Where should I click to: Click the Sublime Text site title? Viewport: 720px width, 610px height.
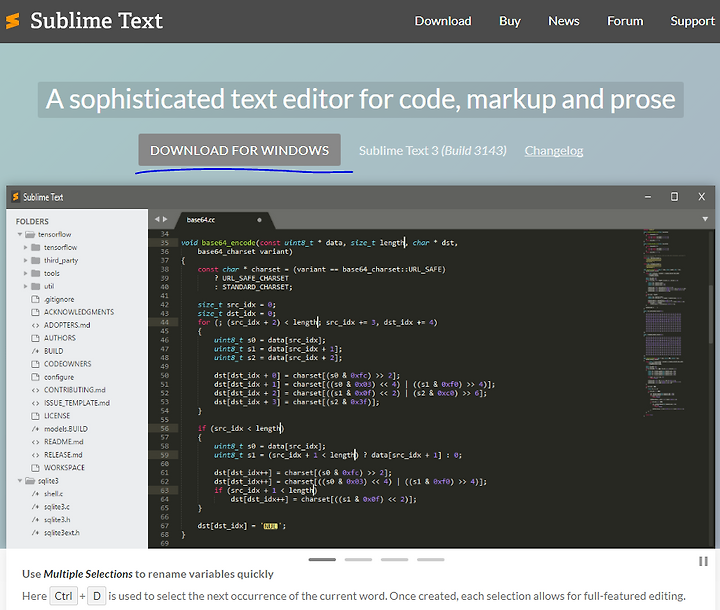(x=96, y=21)
